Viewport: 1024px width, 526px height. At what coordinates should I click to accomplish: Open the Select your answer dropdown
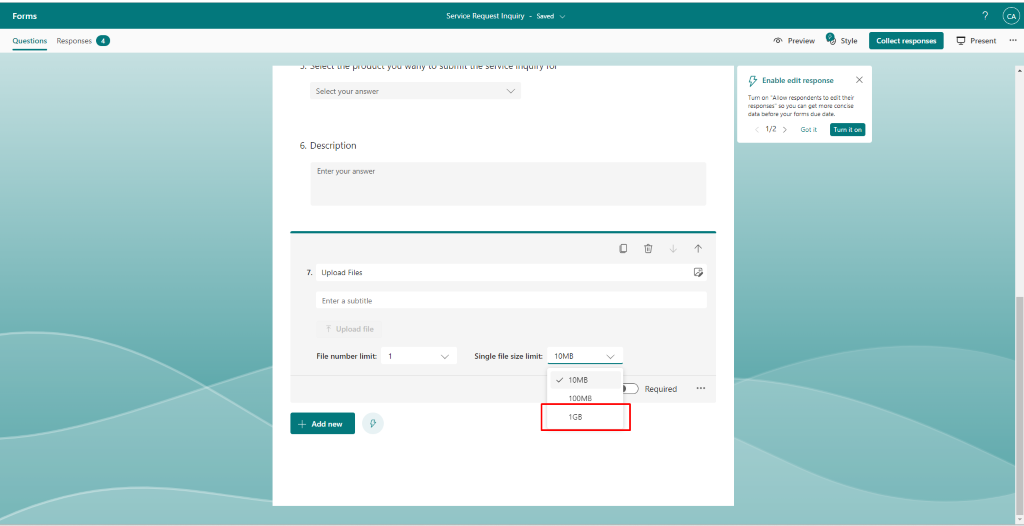pos(415,91)
